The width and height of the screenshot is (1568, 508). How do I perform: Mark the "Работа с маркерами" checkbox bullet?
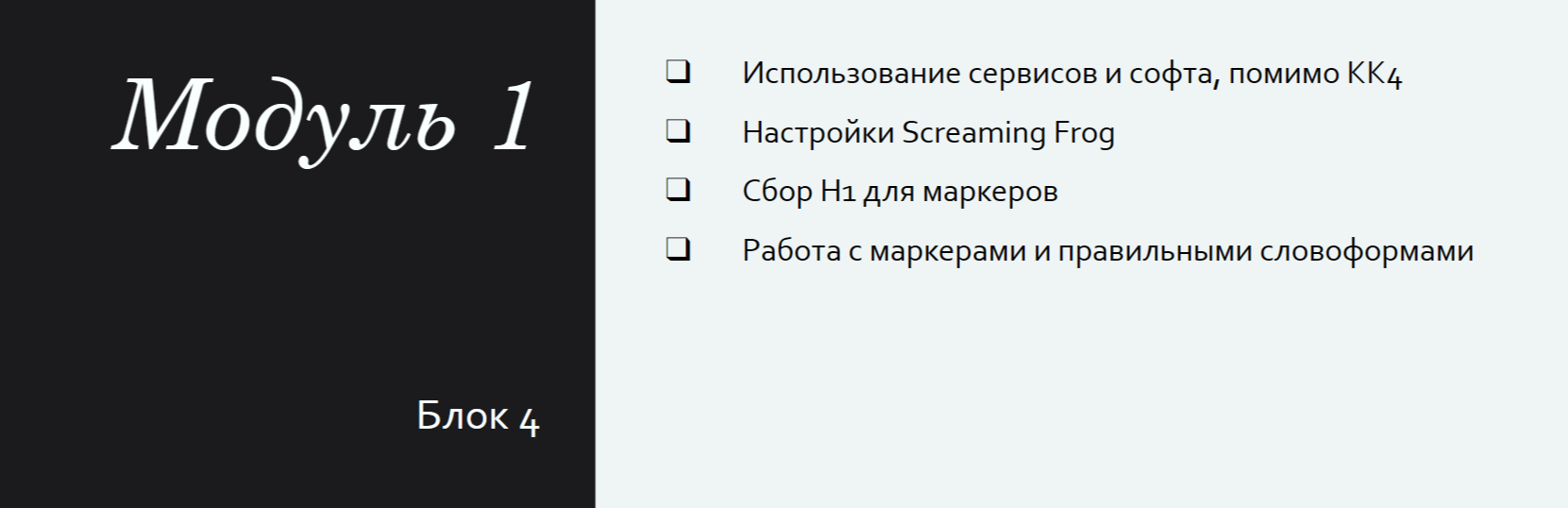tap(678, 250)
